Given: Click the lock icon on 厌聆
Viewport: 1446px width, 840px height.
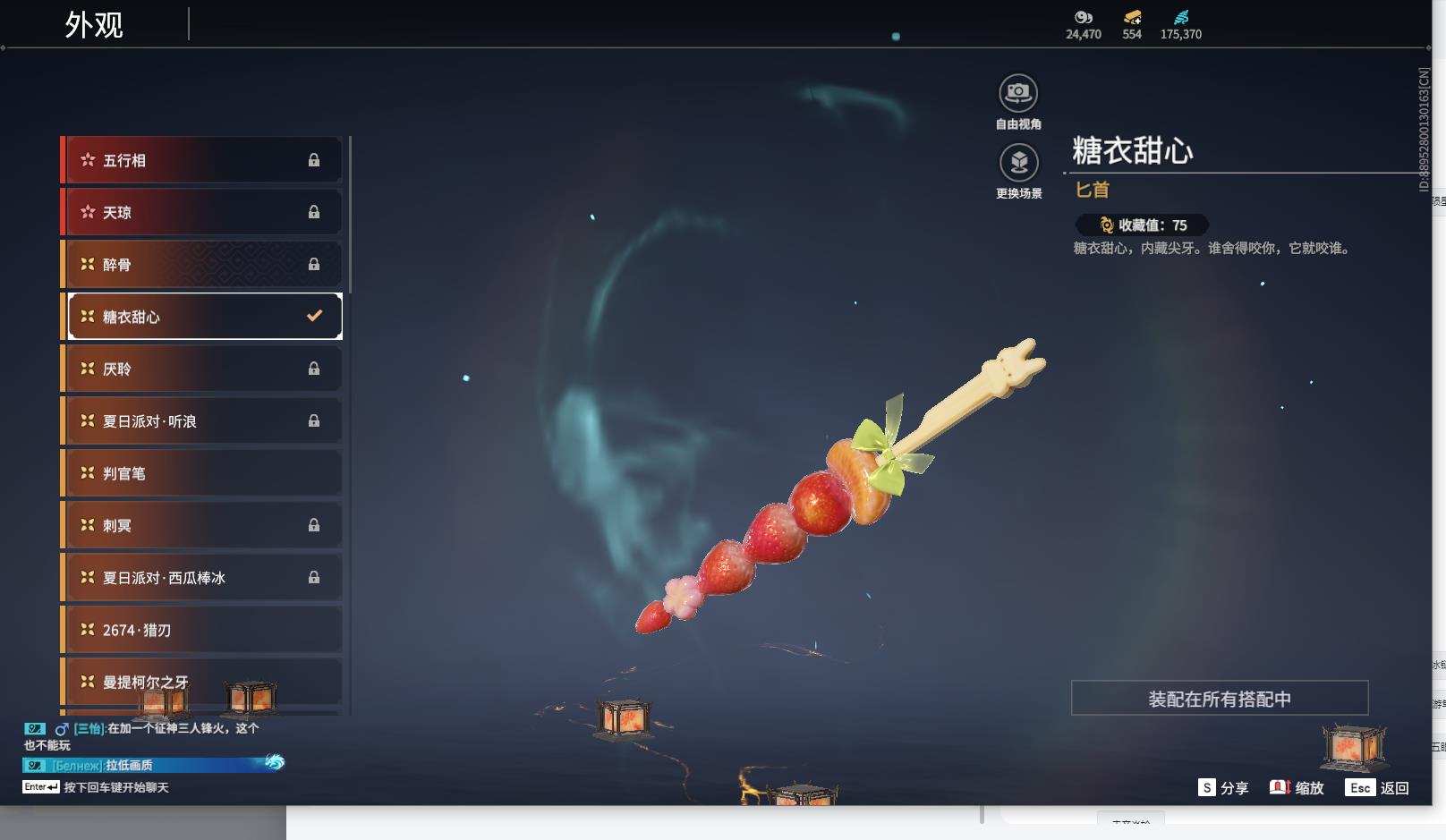Looking at the screenshot, I should tap(314, 369).
